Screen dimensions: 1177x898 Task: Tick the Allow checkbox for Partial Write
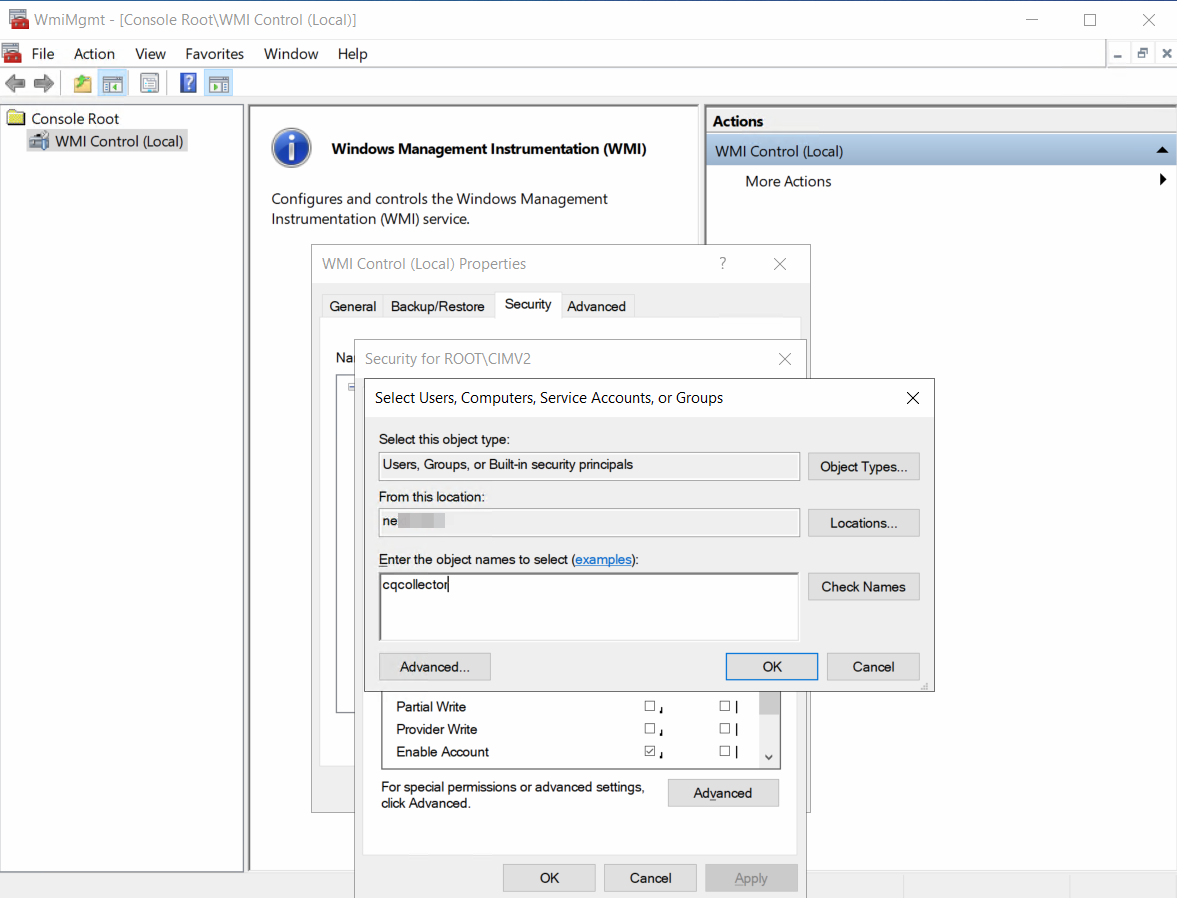(650, 707)
